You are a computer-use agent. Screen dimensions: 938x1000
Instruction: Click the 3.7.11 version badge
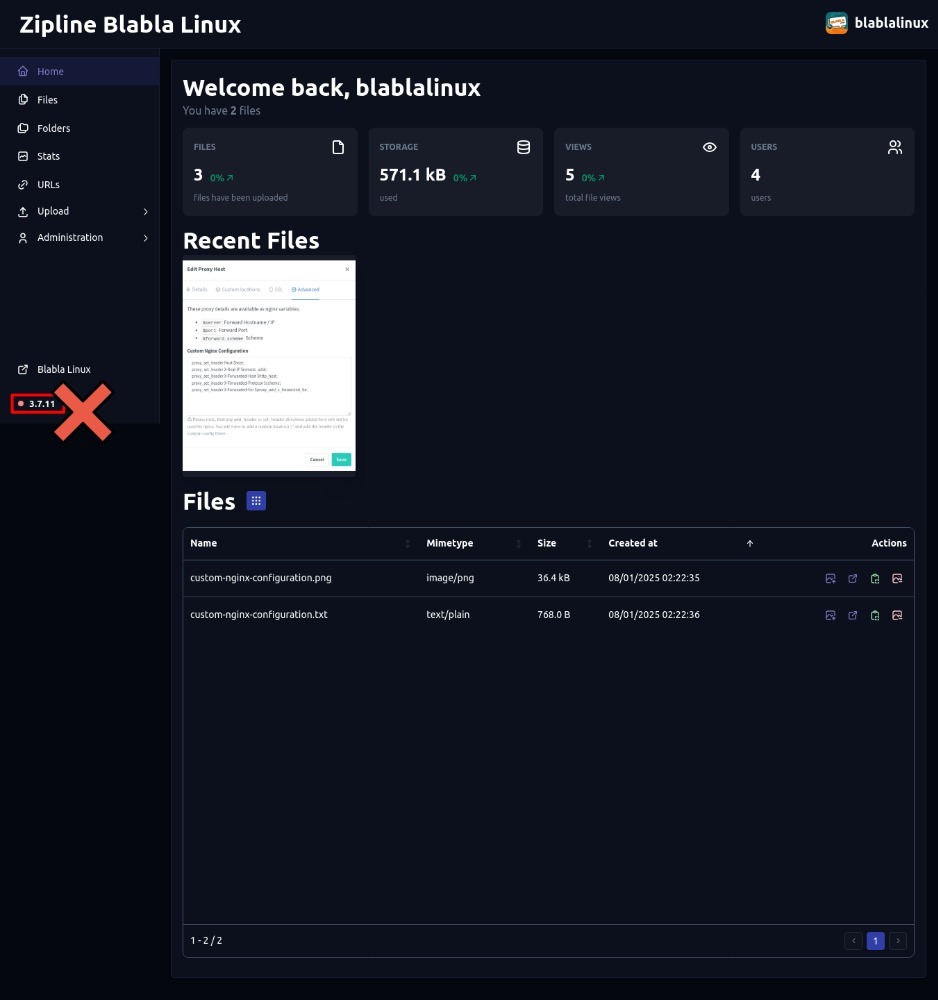[38, 403]
